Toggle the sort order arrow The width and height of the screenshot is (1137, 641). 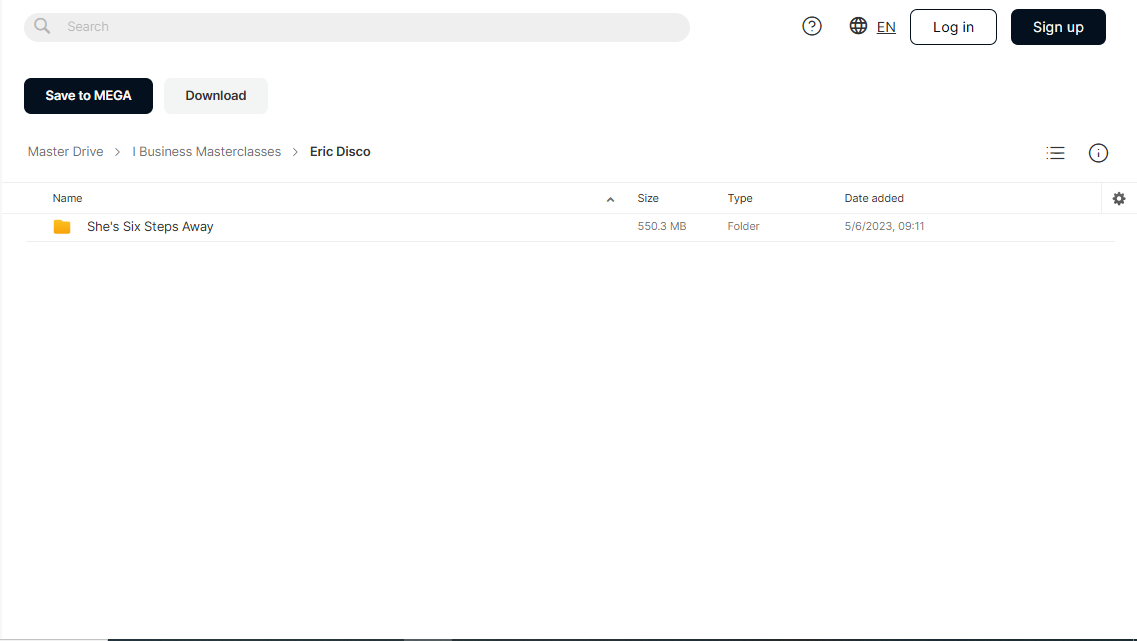[x=611, y=199]
